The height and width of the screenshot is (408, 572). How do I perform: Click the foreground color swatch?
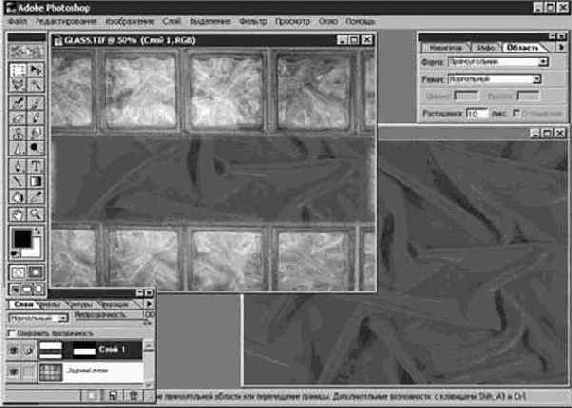(x=22, y=239)
